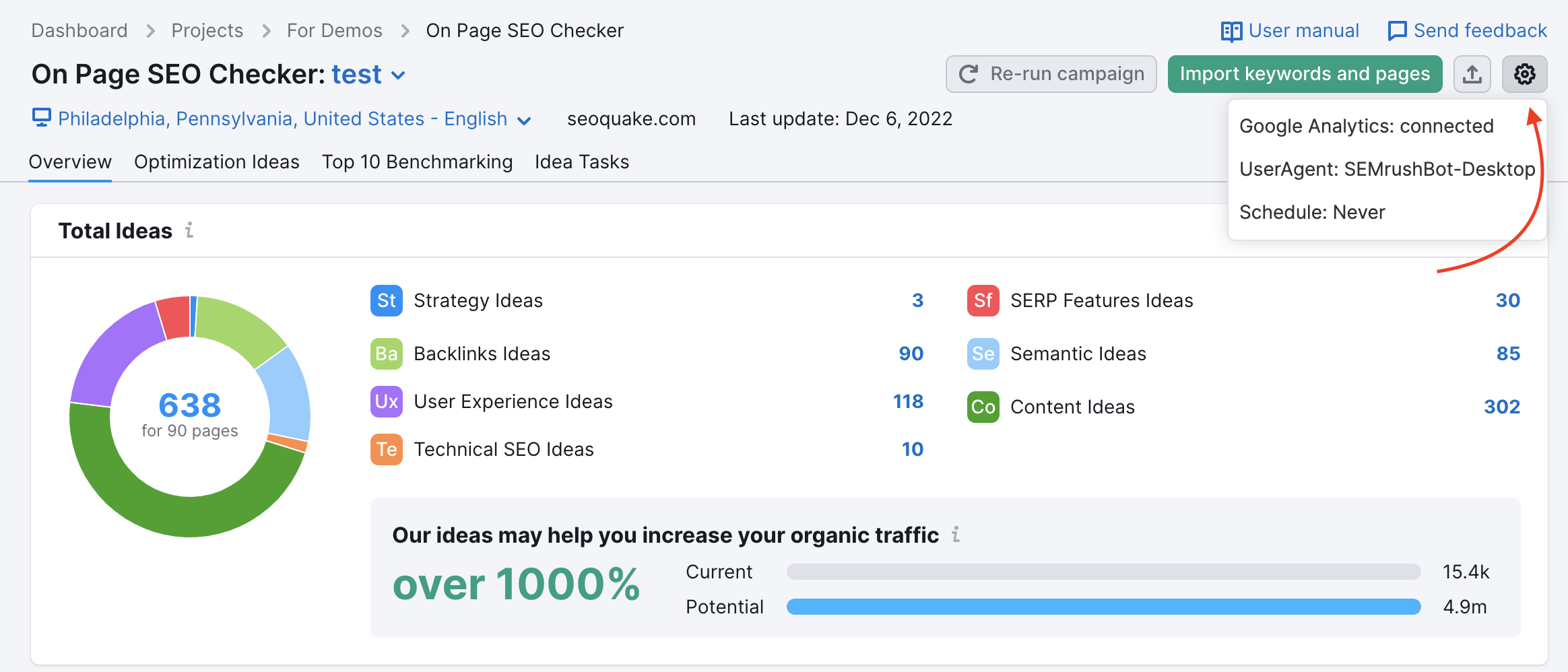
Task: Click info icon beside organic traffic heading
Action: [955, 535]
